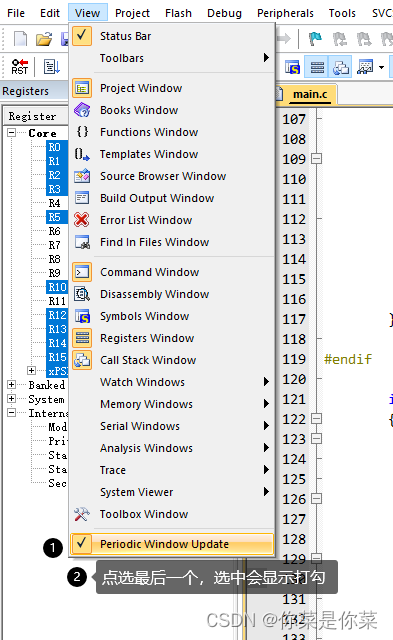Toggle the Call Stack Window menu entry

172,360
